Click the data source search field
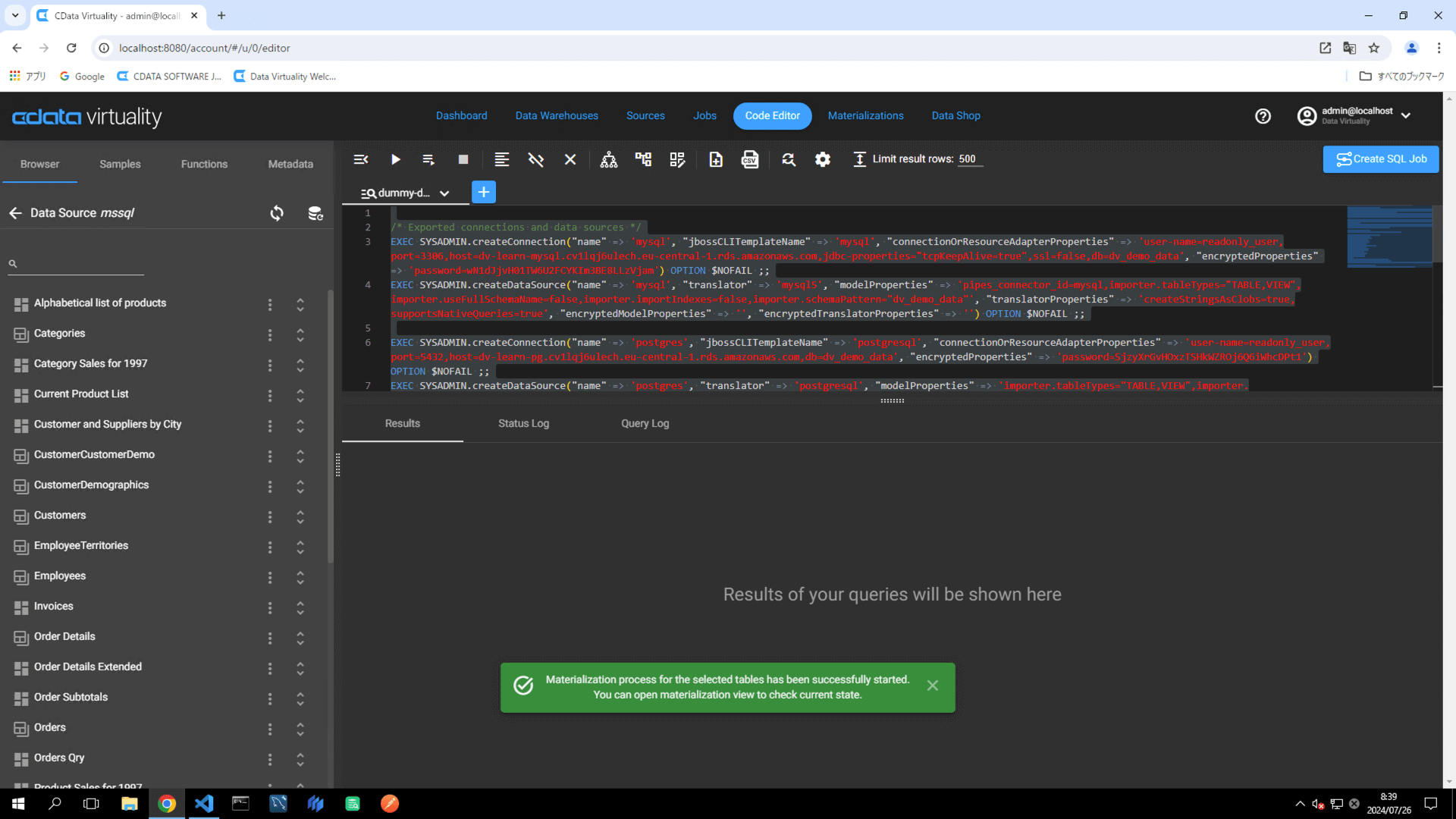 (x=80, y=263)
